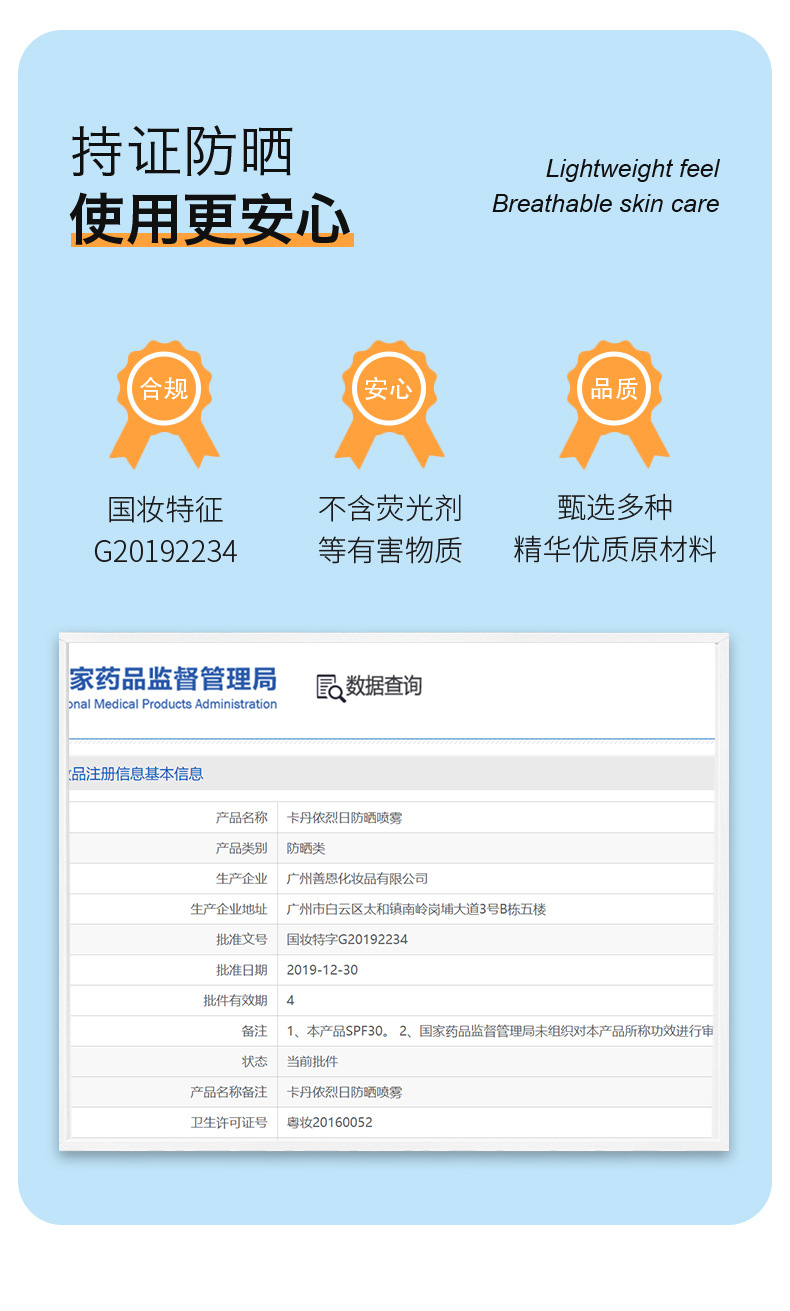Click the 产品名称备注 row label
790x1311 pixels.
(x=229, y=1092)
